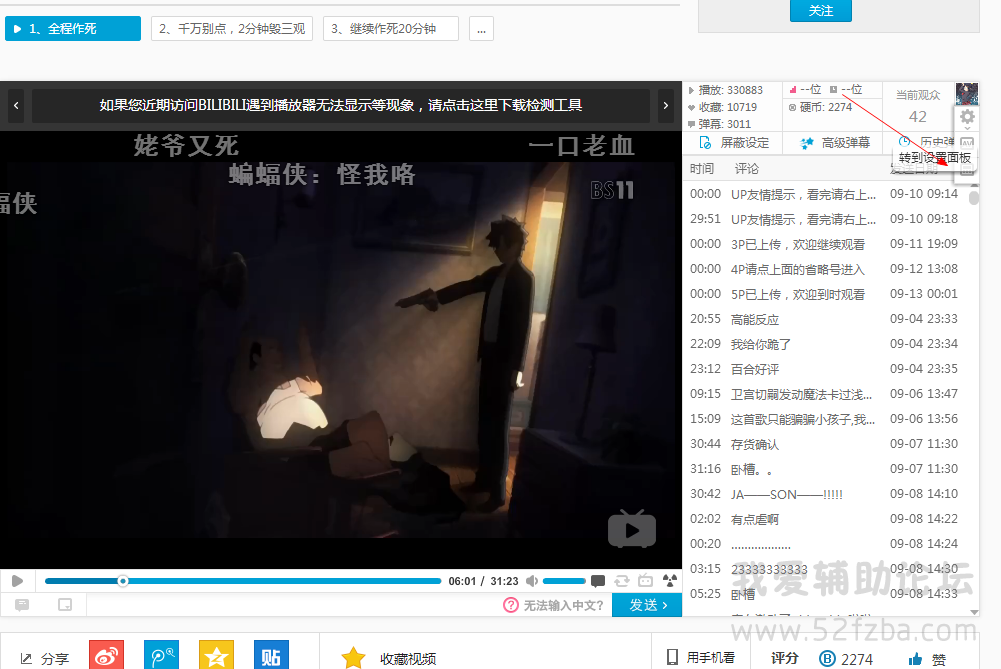The image size is (1001, 669).
Task: Follow the uploader with 关注 button
Action: (821, 10)
